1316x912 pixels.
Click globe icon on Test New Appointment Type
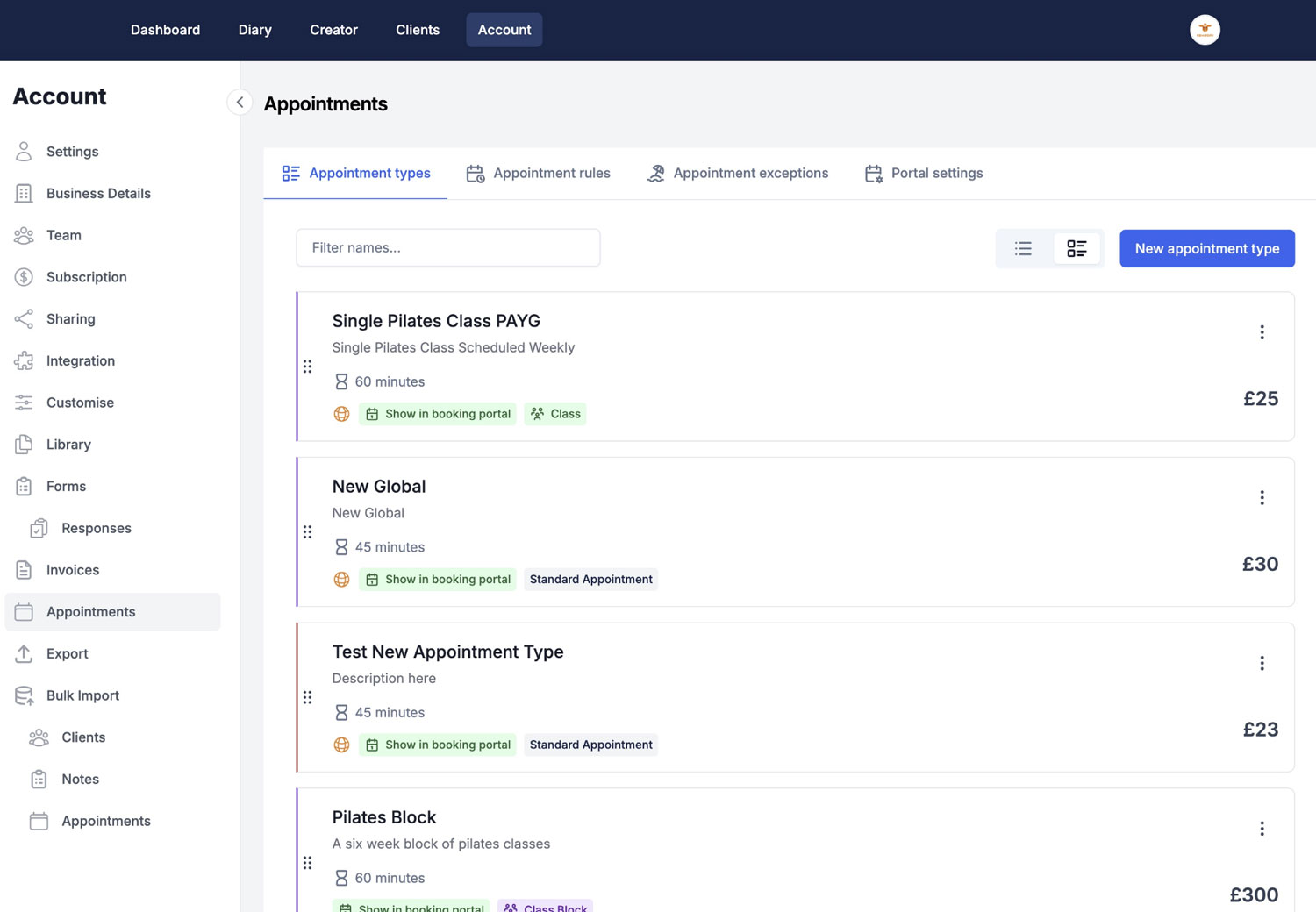click(342, 745)
